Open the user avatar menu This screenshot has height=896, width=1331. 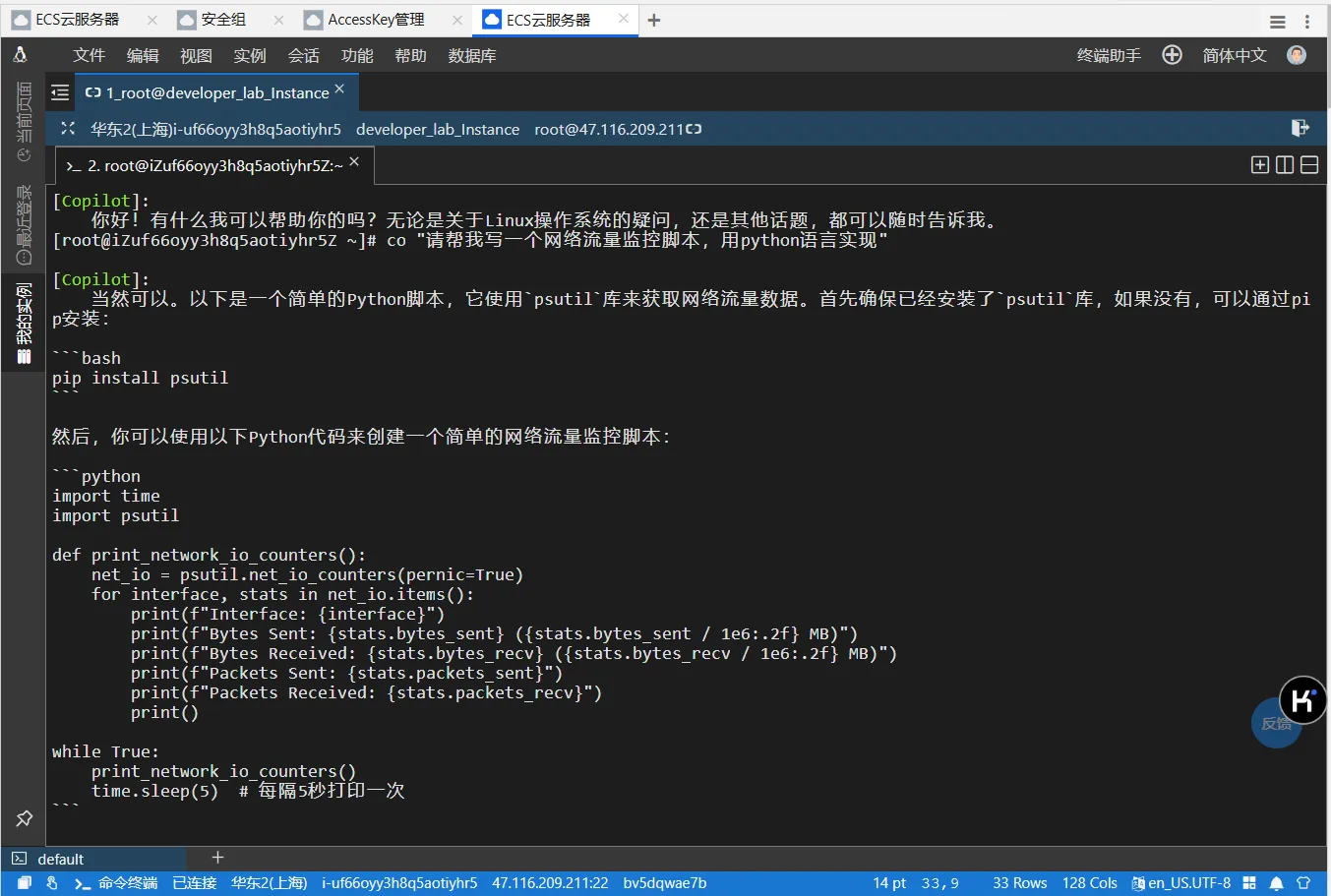click(x=1297, y=55)
